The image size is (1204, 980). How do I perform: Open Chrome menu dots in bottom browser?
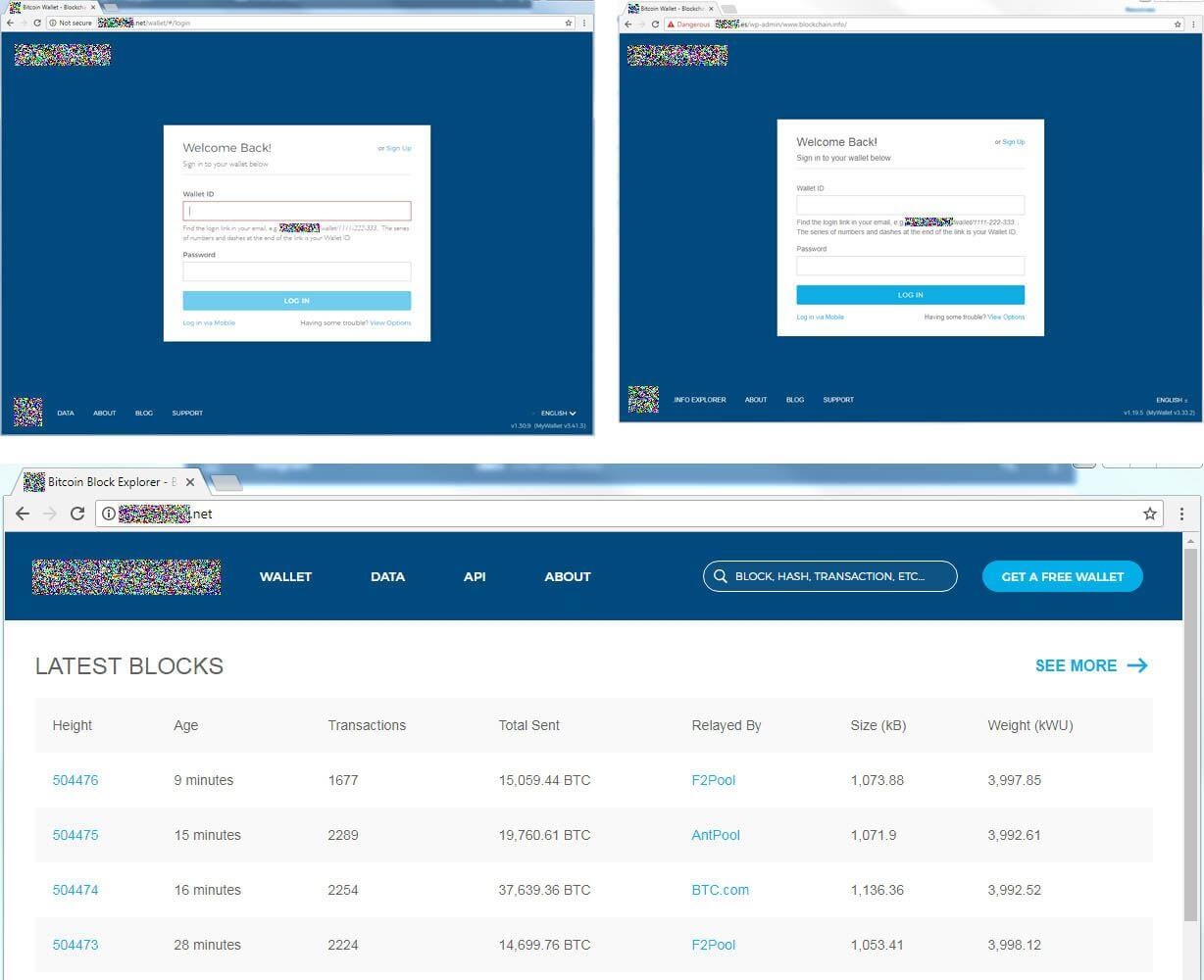pyautogui.click(x=1181, y=514)
